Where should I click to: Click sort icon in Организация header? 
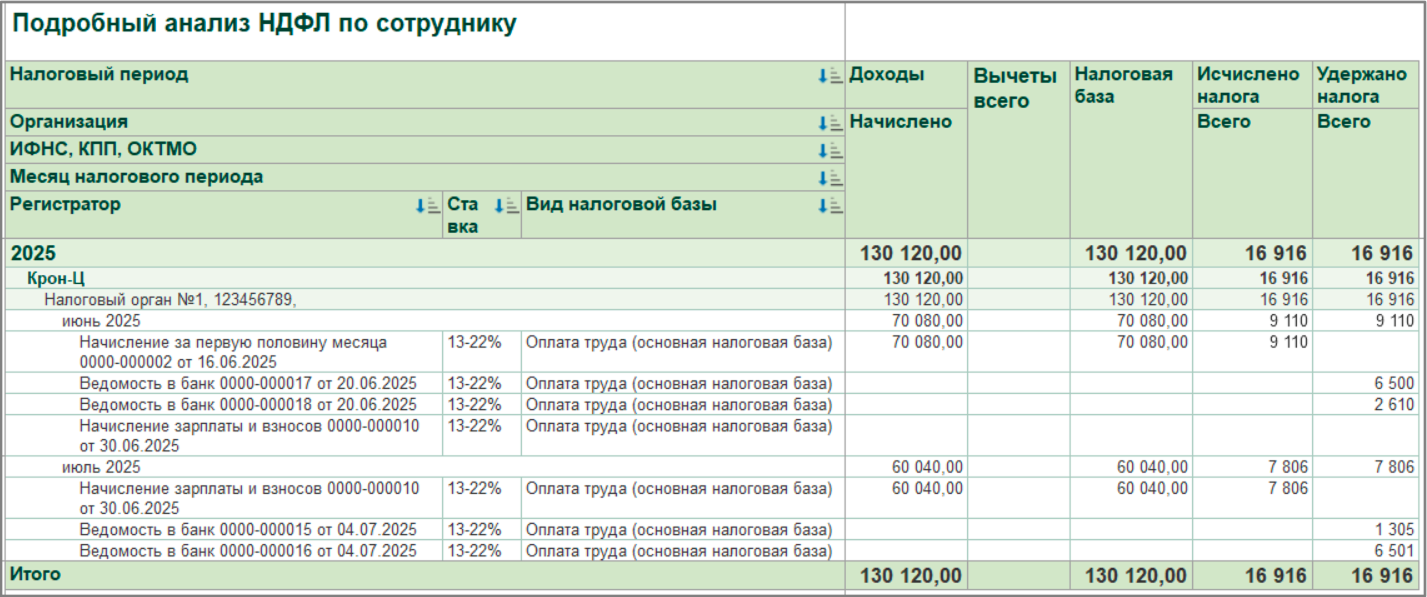829,123
